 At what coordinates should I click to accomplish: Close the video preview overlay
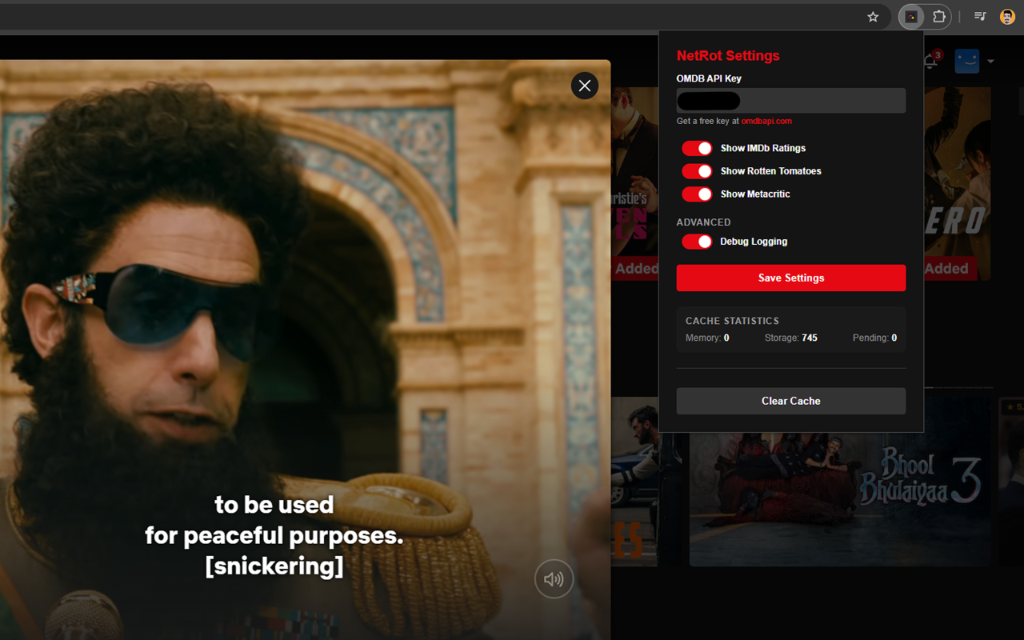point(584,85)
